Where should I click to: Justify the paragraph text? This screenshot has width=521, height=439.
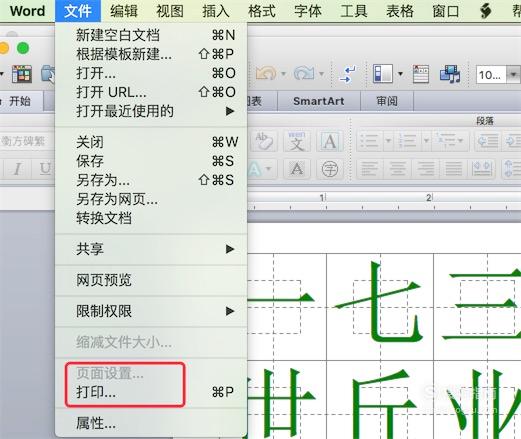click(454, 169)
